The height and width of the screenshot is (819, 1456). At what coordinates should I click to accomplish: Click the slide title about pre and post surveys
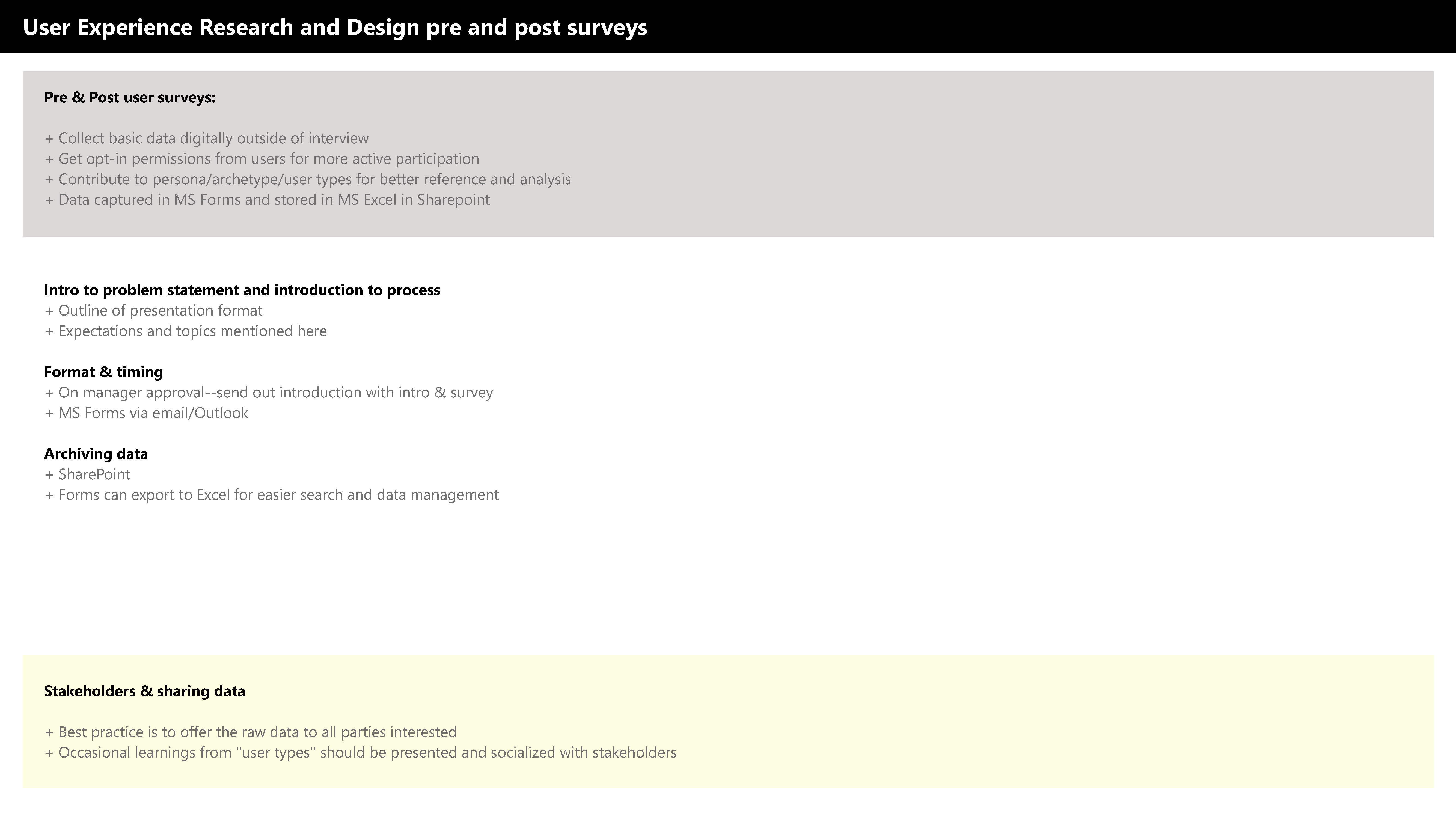335,27
